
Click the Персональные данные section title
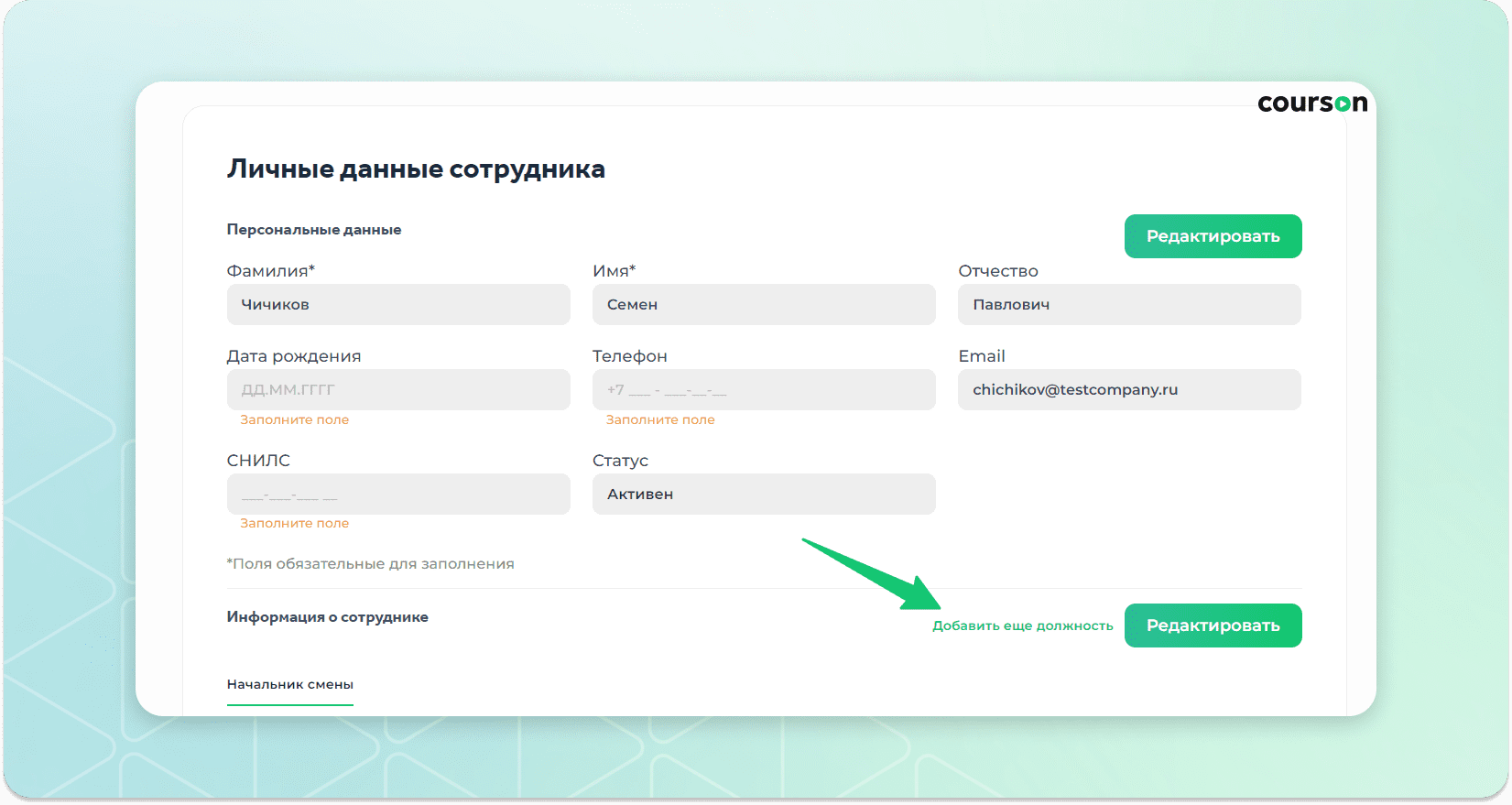coord(314,230)
